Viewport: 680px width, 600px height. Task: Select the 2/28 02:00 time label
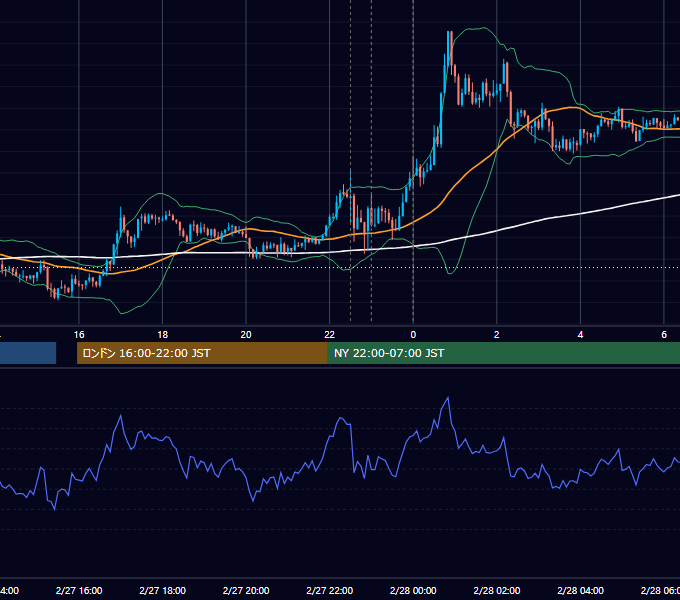point(497,590)
